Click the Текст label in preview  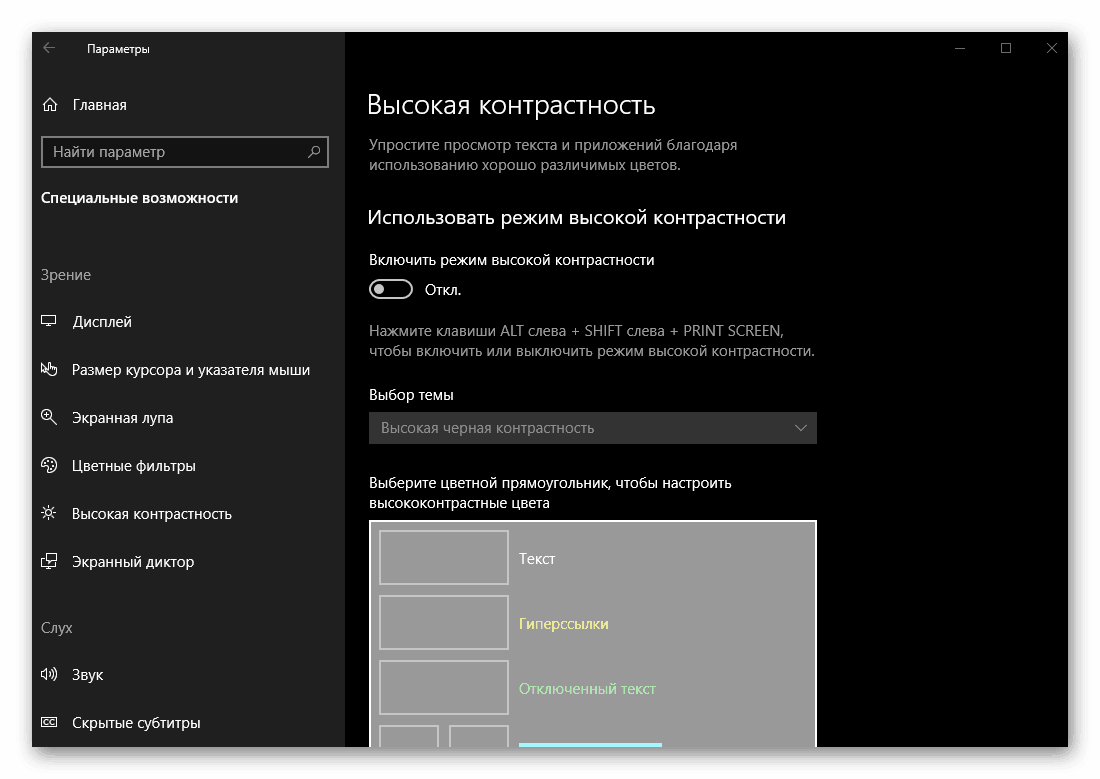point(537,559)
